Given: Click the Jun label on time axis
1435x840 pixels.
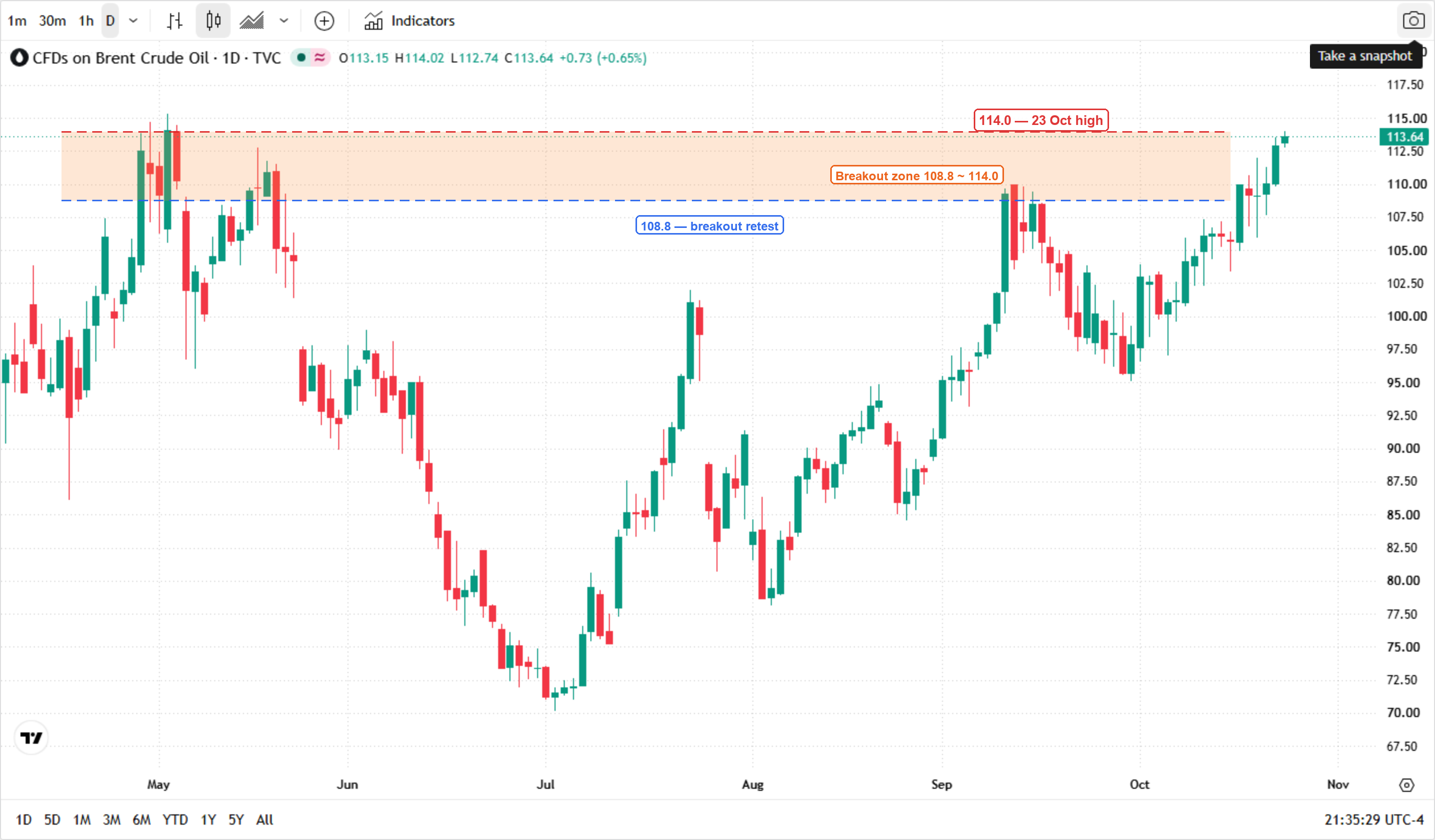Looking at the screenshot, I should click(x=347, y=785).
